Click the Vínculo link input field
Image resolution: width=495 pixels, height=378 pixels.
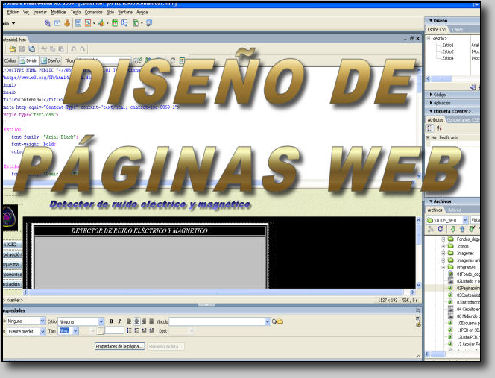point(217,322)
